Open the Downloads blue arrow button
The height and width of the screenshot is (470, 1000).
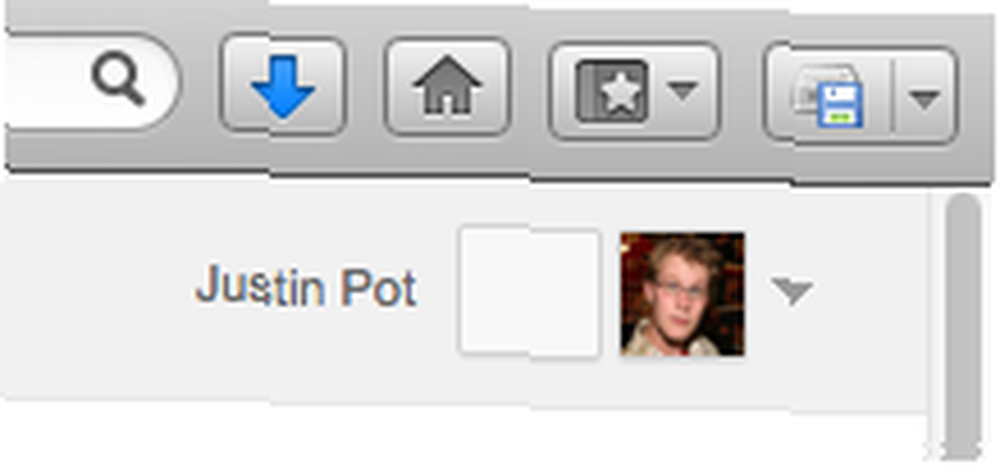(x=283, y=85)
